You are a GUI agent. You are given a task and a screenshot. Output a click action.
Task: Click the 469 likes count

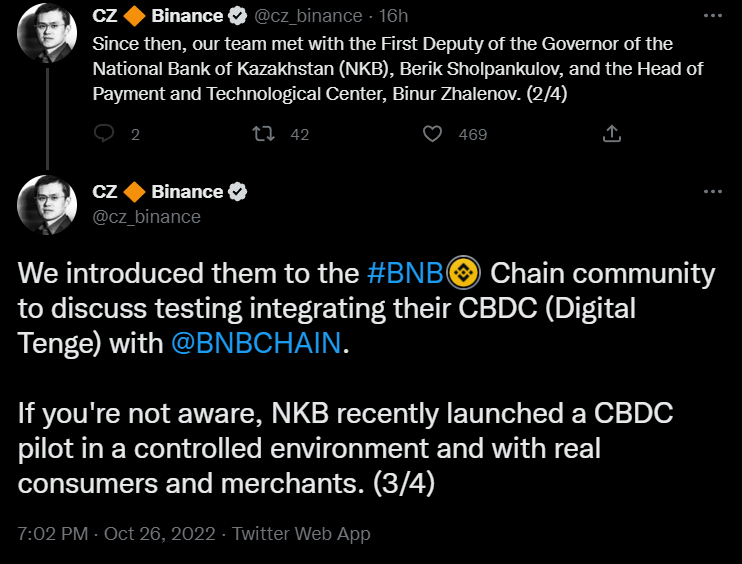(472, 134)
